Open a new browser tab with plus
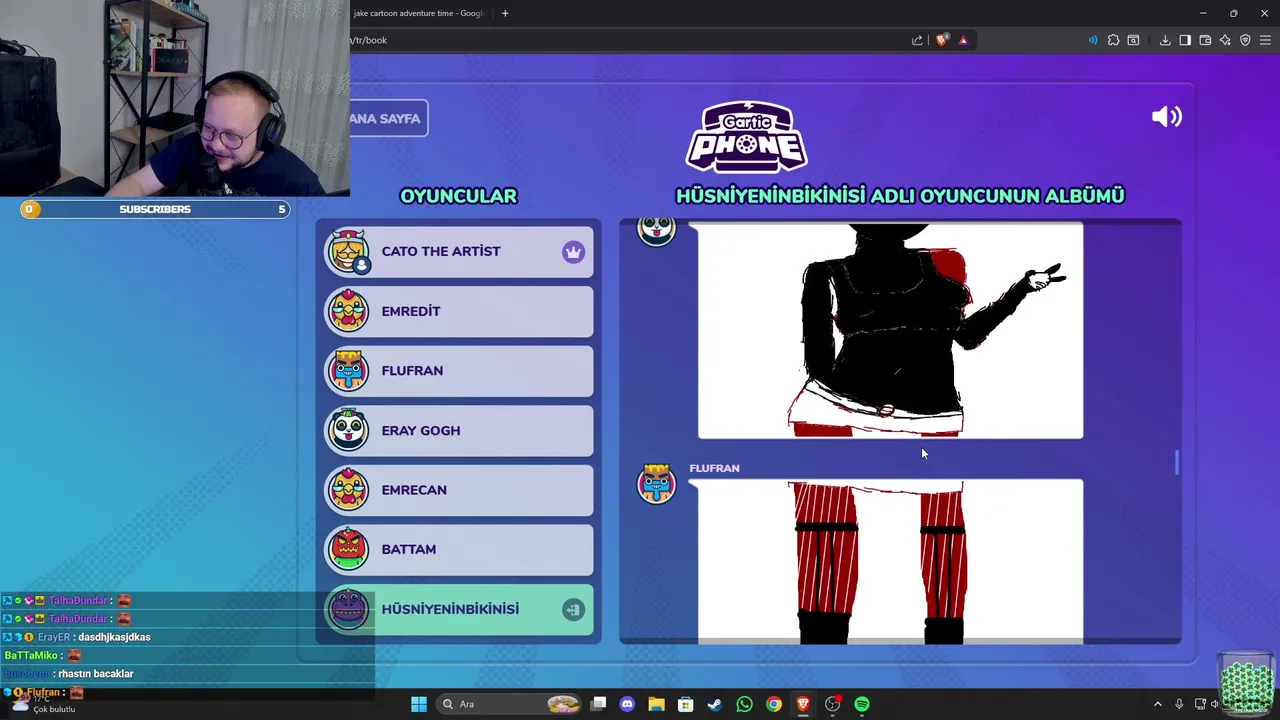 point(505,13)
